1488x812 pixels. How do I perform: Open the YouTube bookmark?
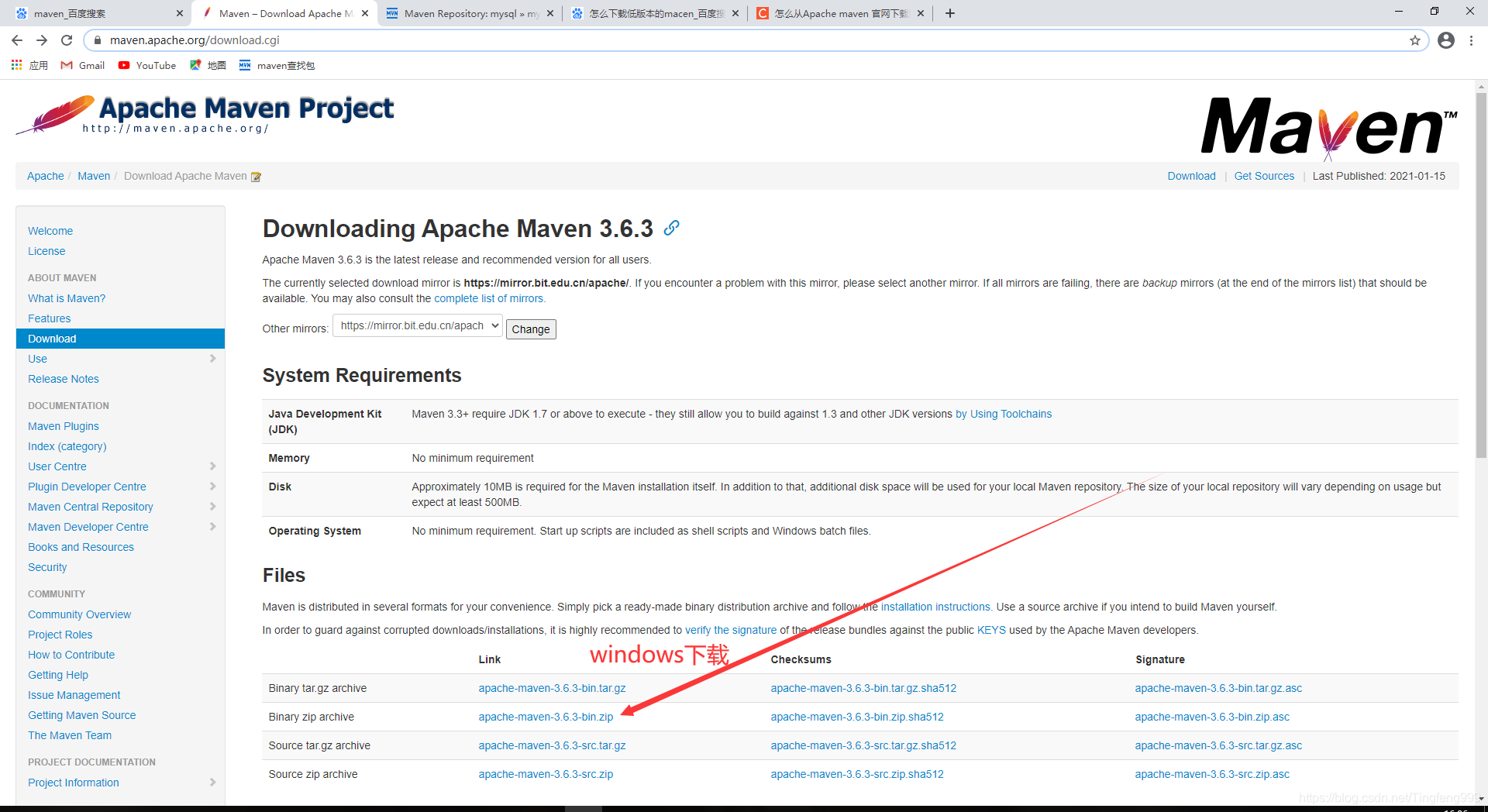(147, 65)
